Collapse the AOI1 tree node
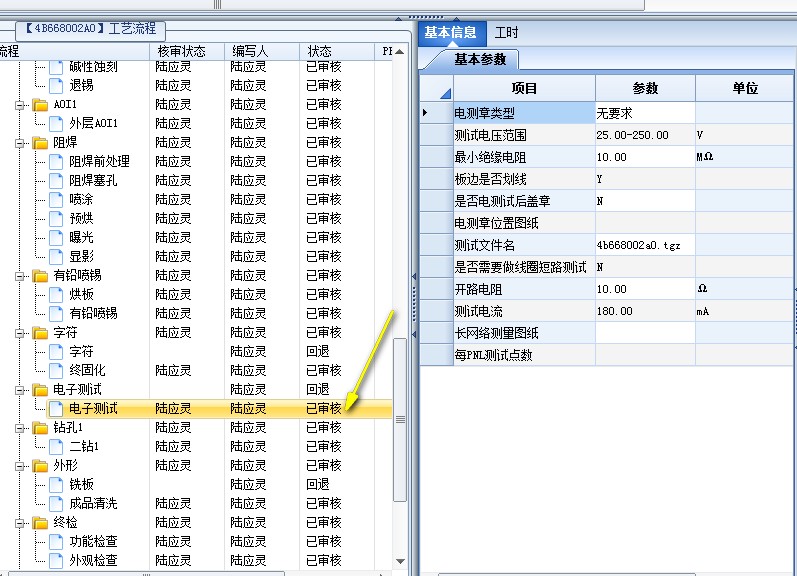797x576 pixels. point(20,105)
